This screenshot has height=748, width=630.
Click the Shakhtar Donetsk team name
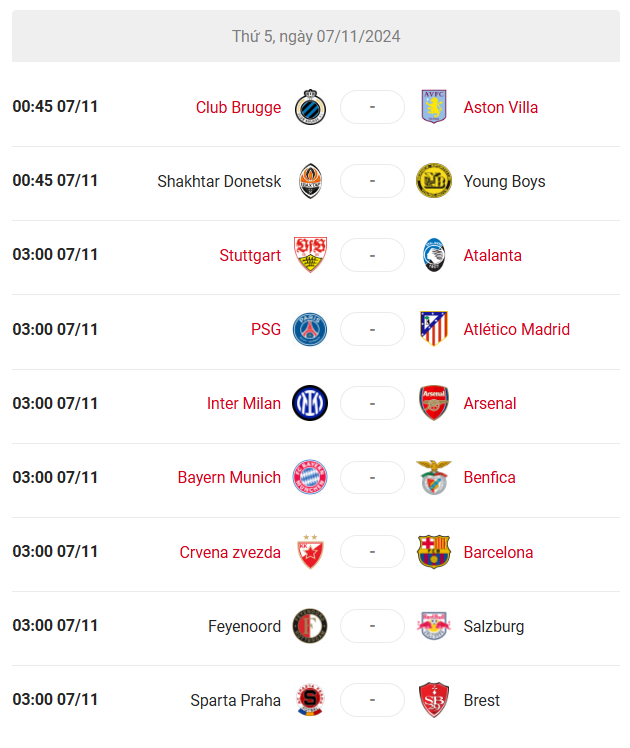[219, 181]
